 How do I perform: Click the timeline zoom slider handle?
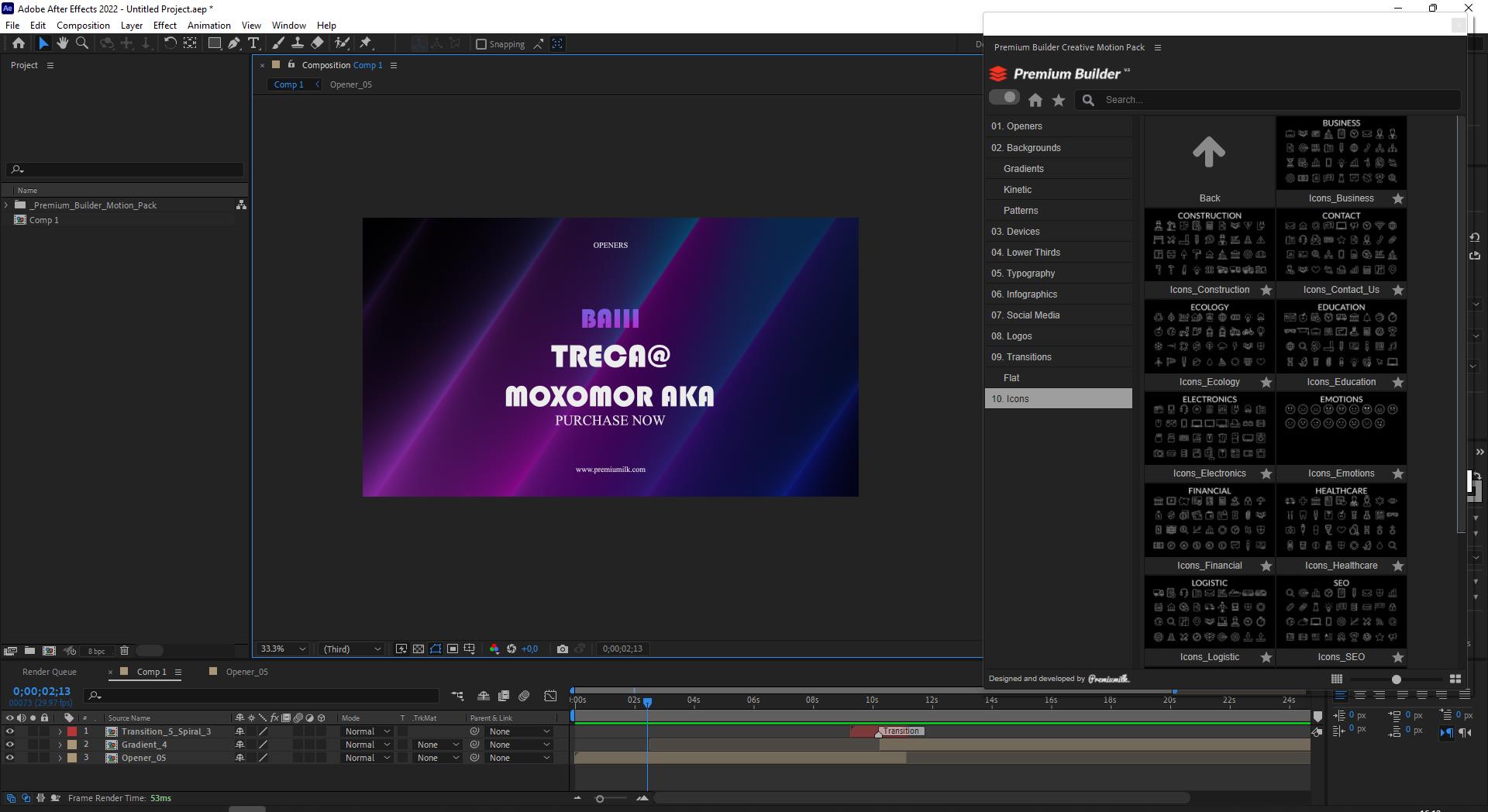click(x=599, y=798)
